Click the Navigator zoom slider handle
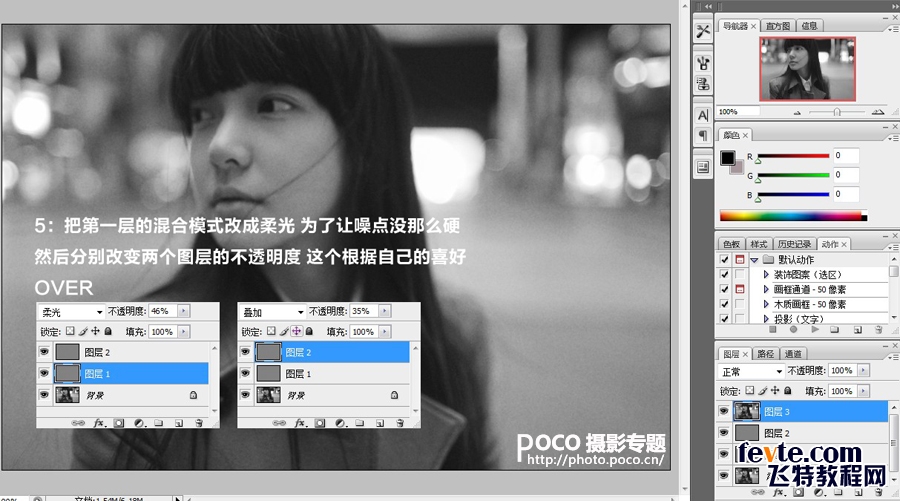Screen dimensions: 900x501 [x=837, y=112]
